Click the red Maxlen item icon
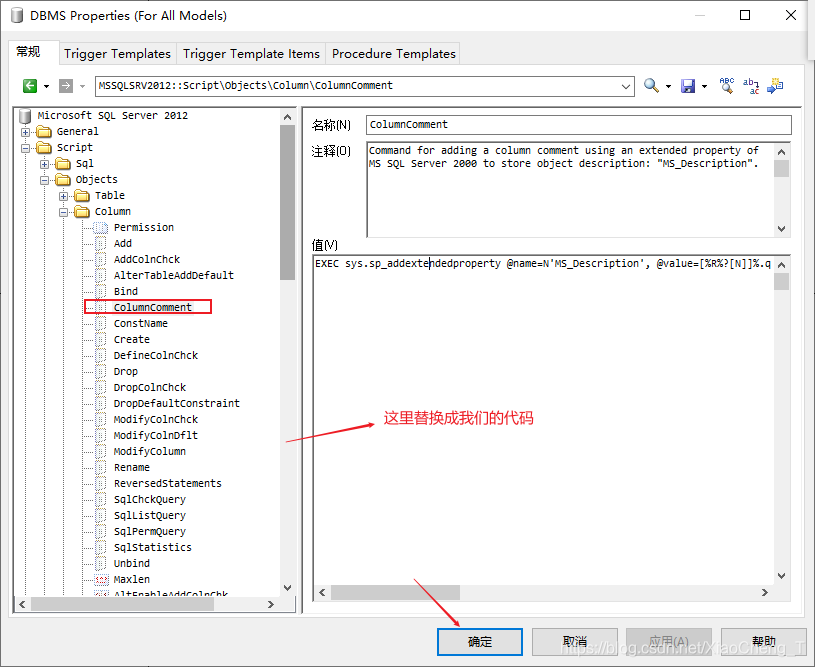Image resolution: width=815 pixels, height=667 pixels. click(x=101, y=579)
